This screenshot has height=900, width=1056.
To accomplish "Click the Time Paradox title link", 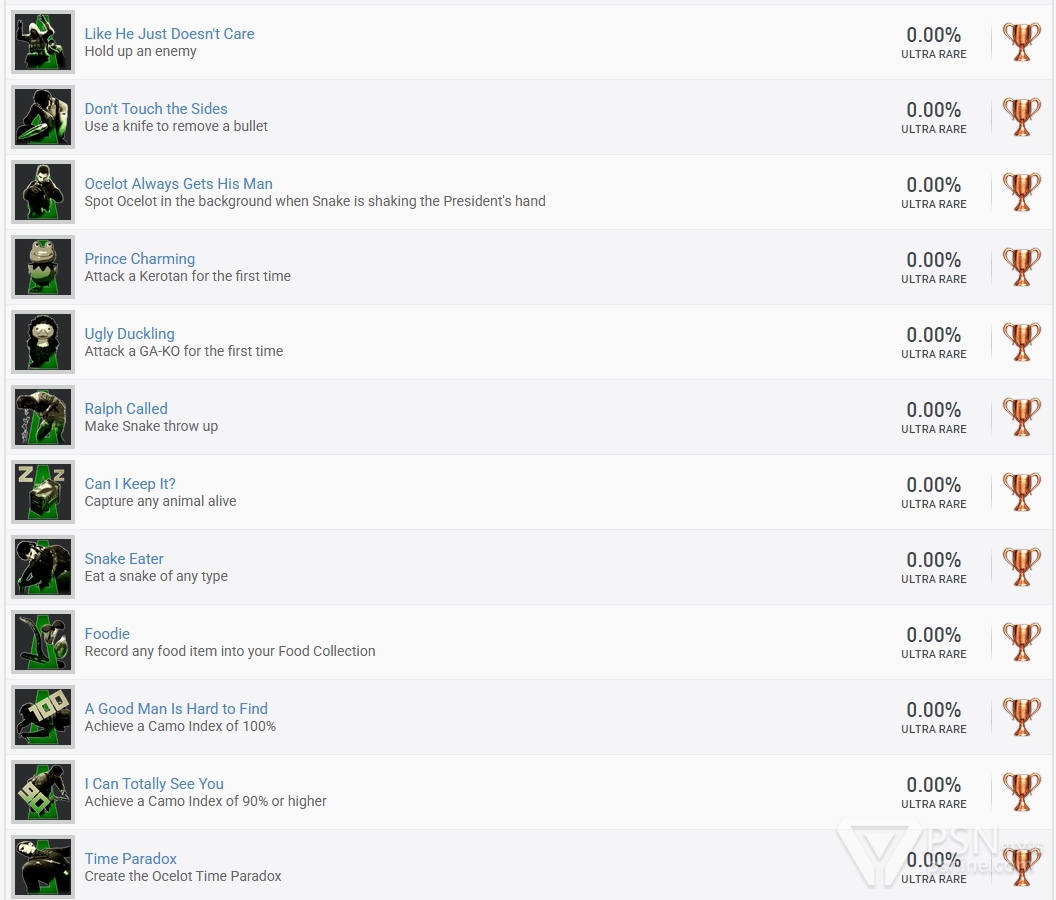I will tap(131, 859).
